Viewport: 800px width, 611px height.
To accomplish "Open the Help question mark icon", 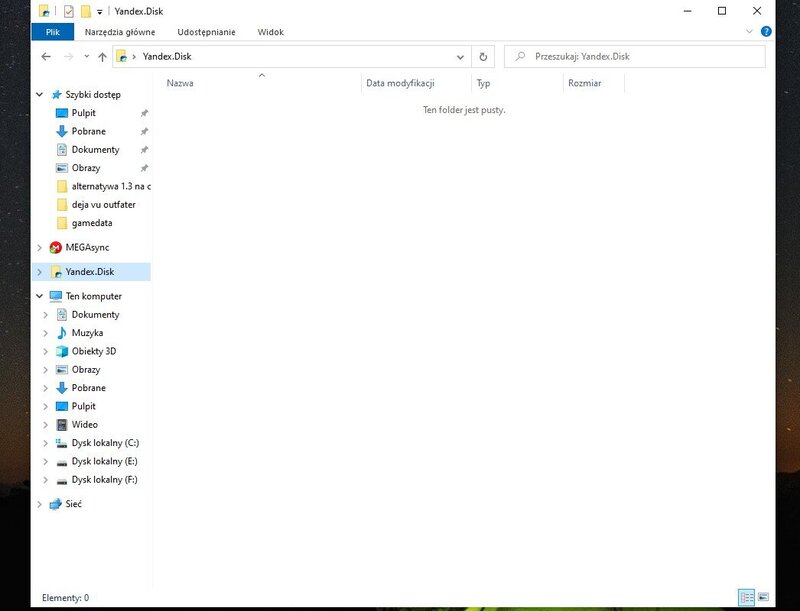I will (x=766, y=31).
